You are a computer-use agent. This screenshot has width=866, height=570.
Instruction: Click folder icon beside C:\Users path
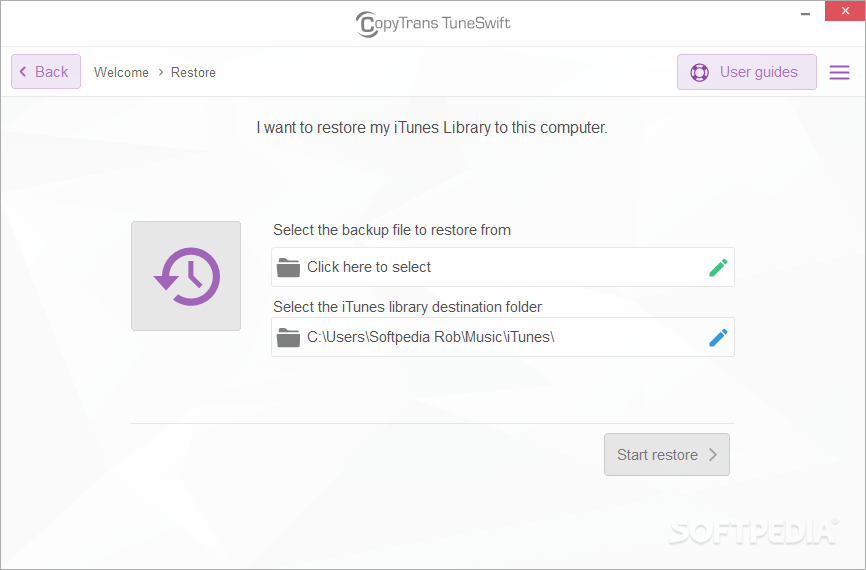288,337
